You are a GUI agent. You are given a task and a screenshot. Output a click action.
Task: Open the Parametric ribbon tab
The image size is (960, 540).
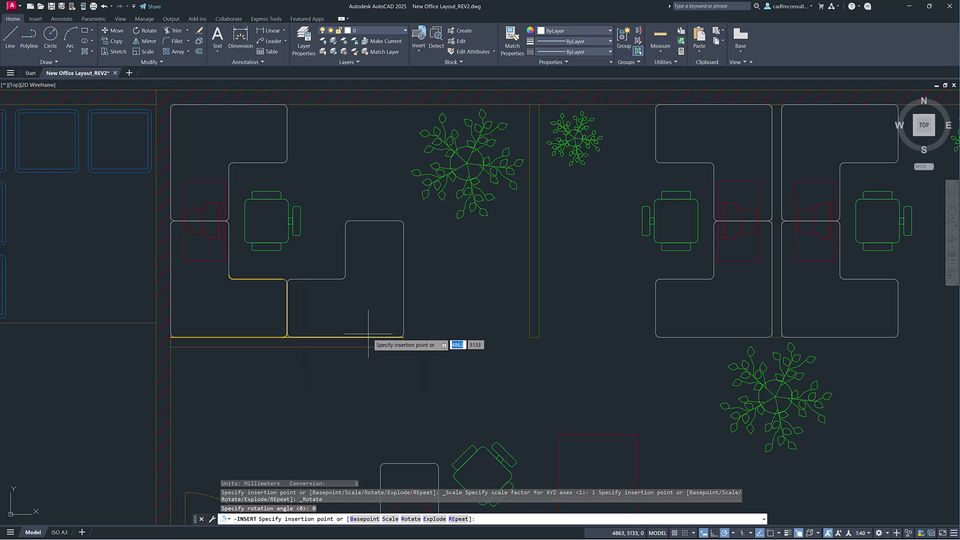pos(93,19)
